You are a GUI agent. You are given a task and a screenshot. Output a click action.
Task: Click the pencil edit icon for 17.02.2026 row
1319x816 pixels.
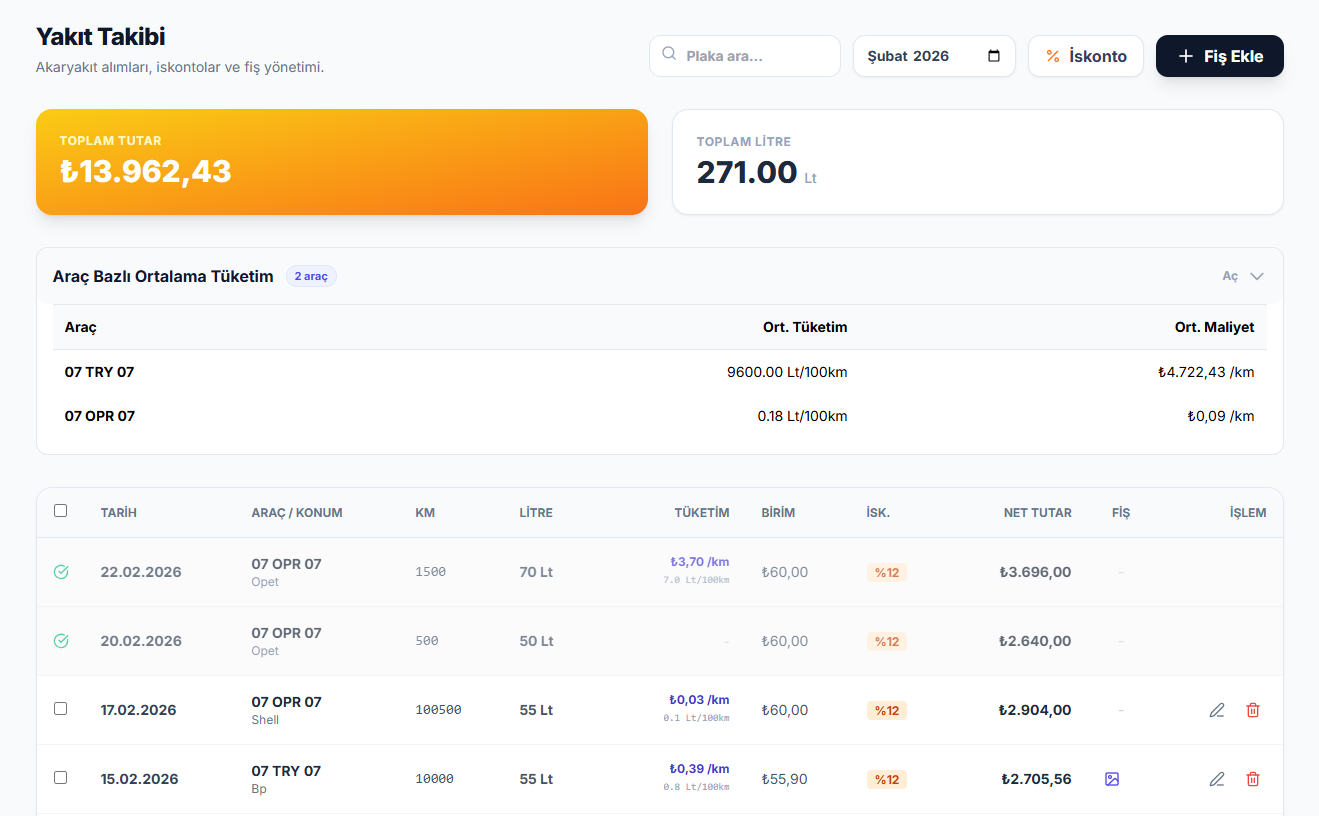(1216, 710)
